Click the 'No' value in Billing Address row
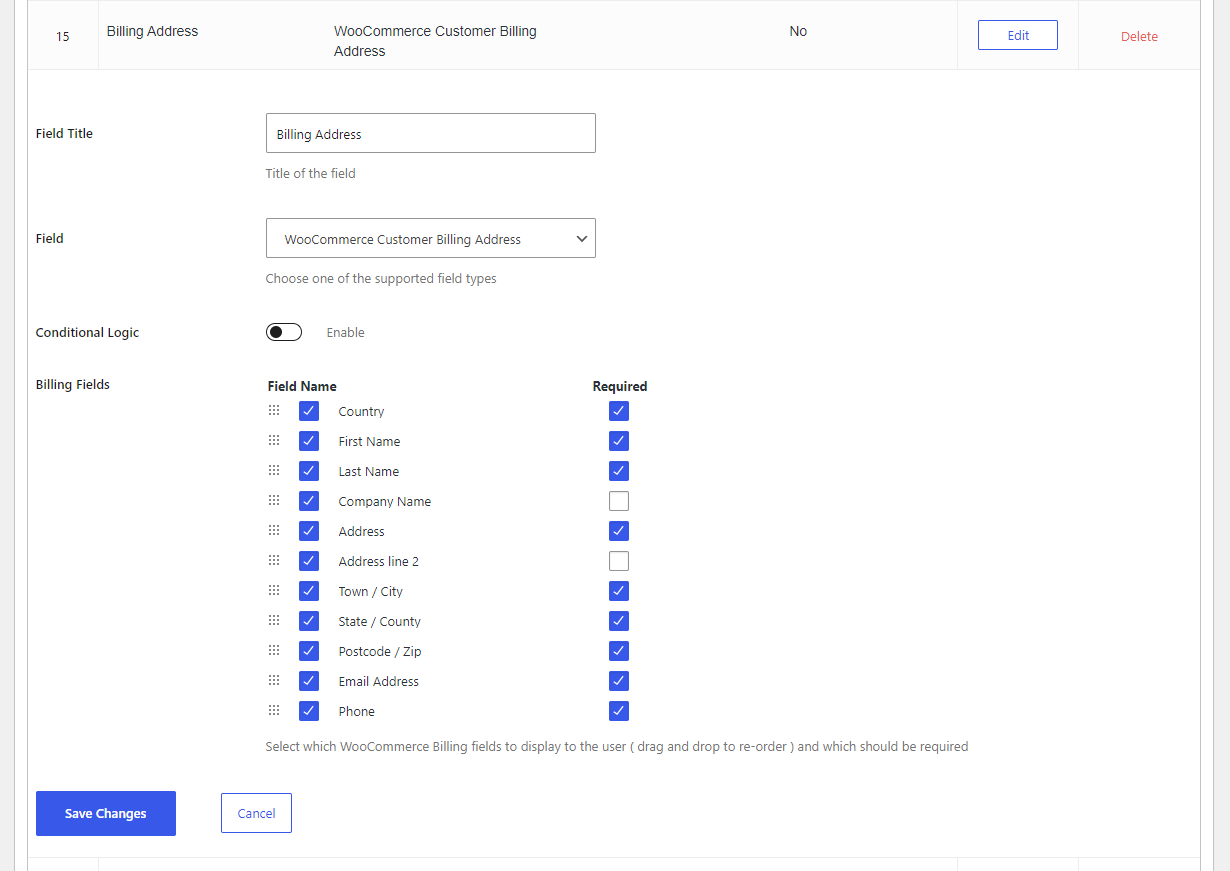The height and width of the screenshot is (871, 1230). click(798, 31)
